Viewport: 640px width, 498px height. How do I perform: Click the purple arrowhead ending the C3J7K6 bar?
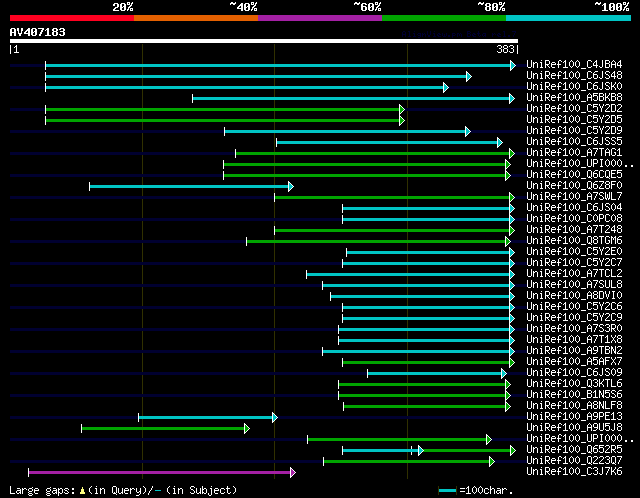[x=293, y=473]
